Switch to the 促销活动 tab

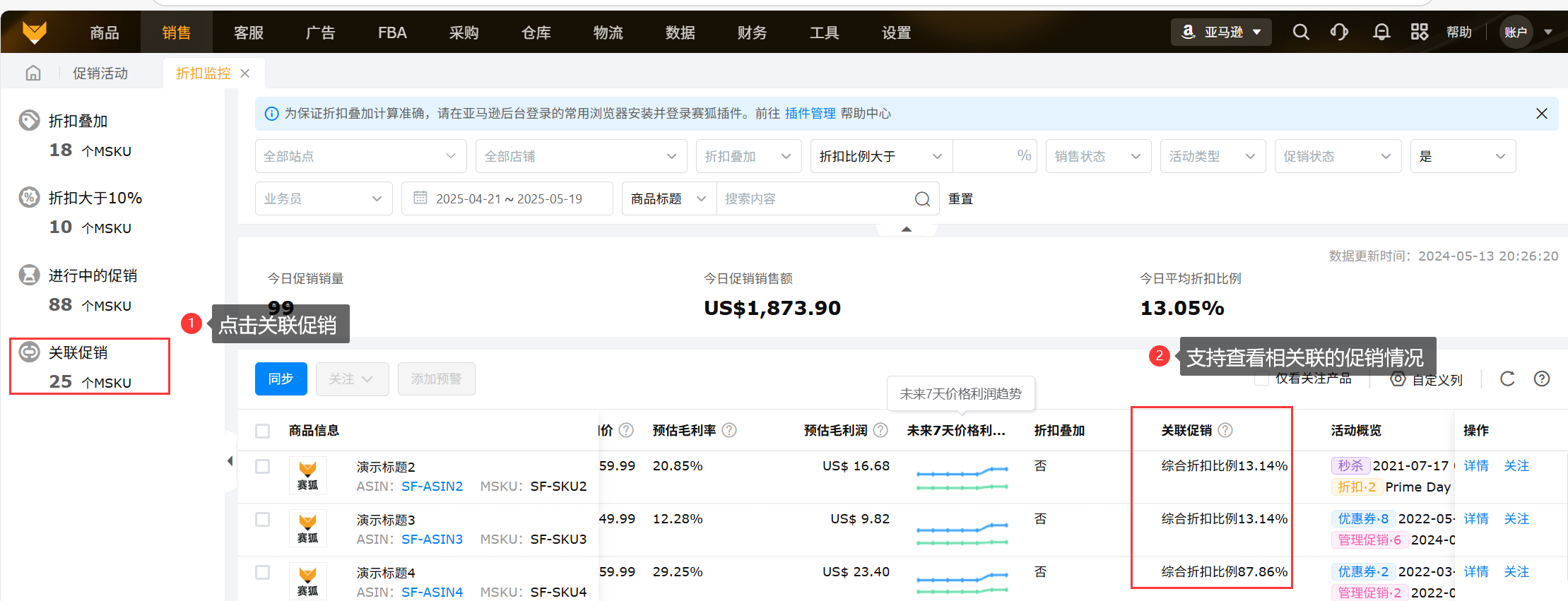[100, 73]
